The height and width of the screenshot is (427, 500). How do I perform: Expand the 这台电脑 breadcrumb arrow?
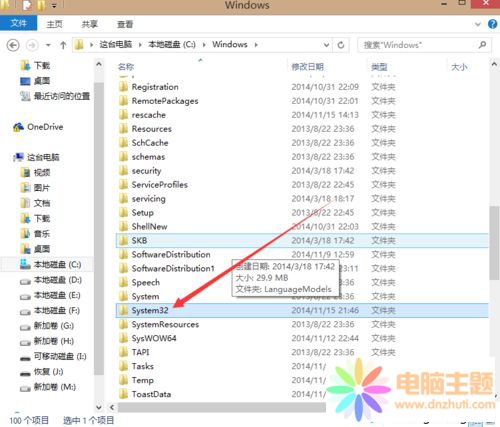tap(140, 45)
